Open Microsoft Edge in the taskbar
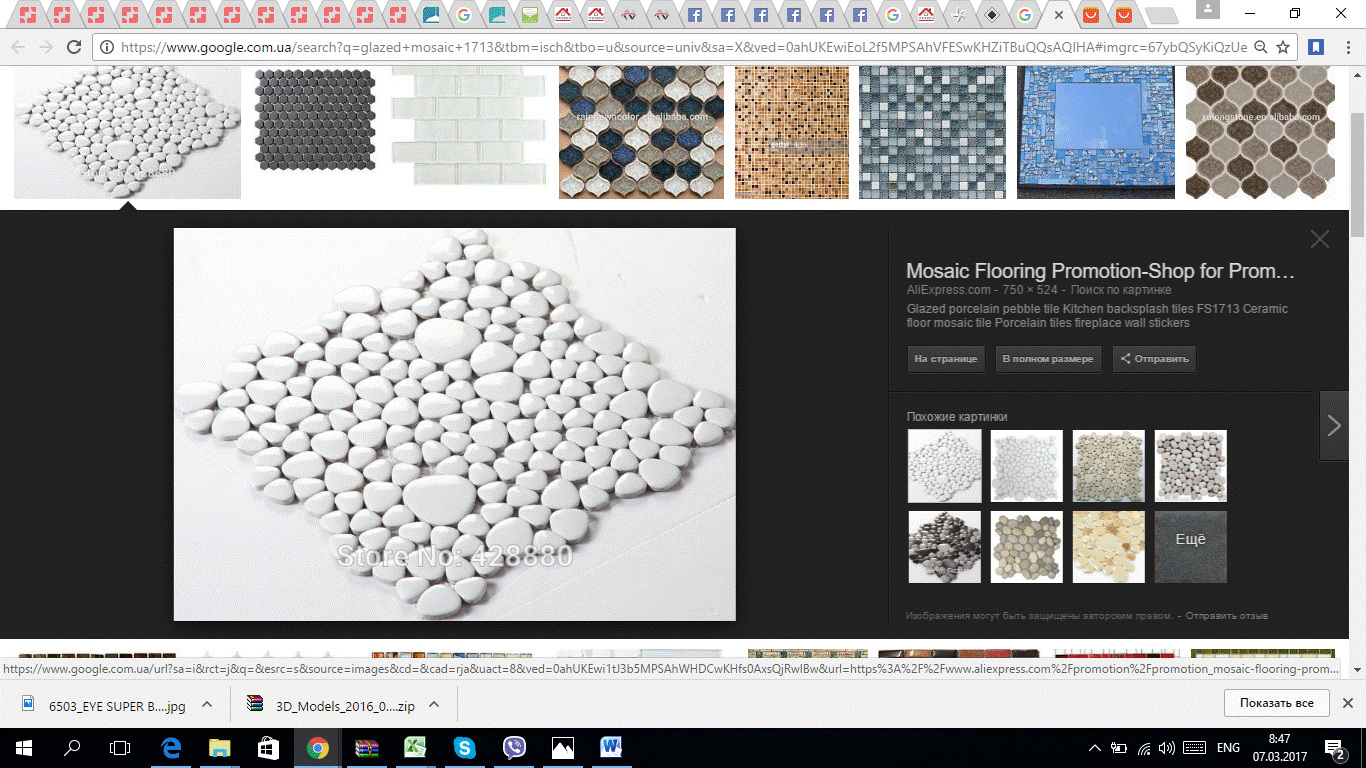 click(x=170, y=747)
